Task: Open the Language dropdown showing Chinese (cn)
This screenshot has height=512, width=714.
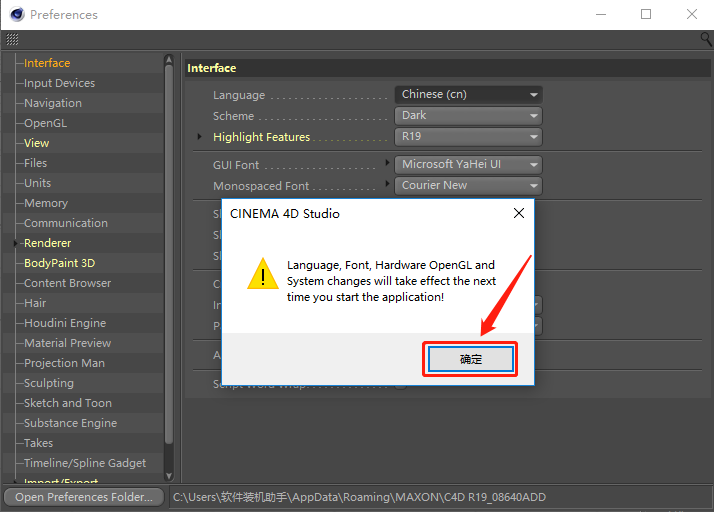Action: pos(469,94)
